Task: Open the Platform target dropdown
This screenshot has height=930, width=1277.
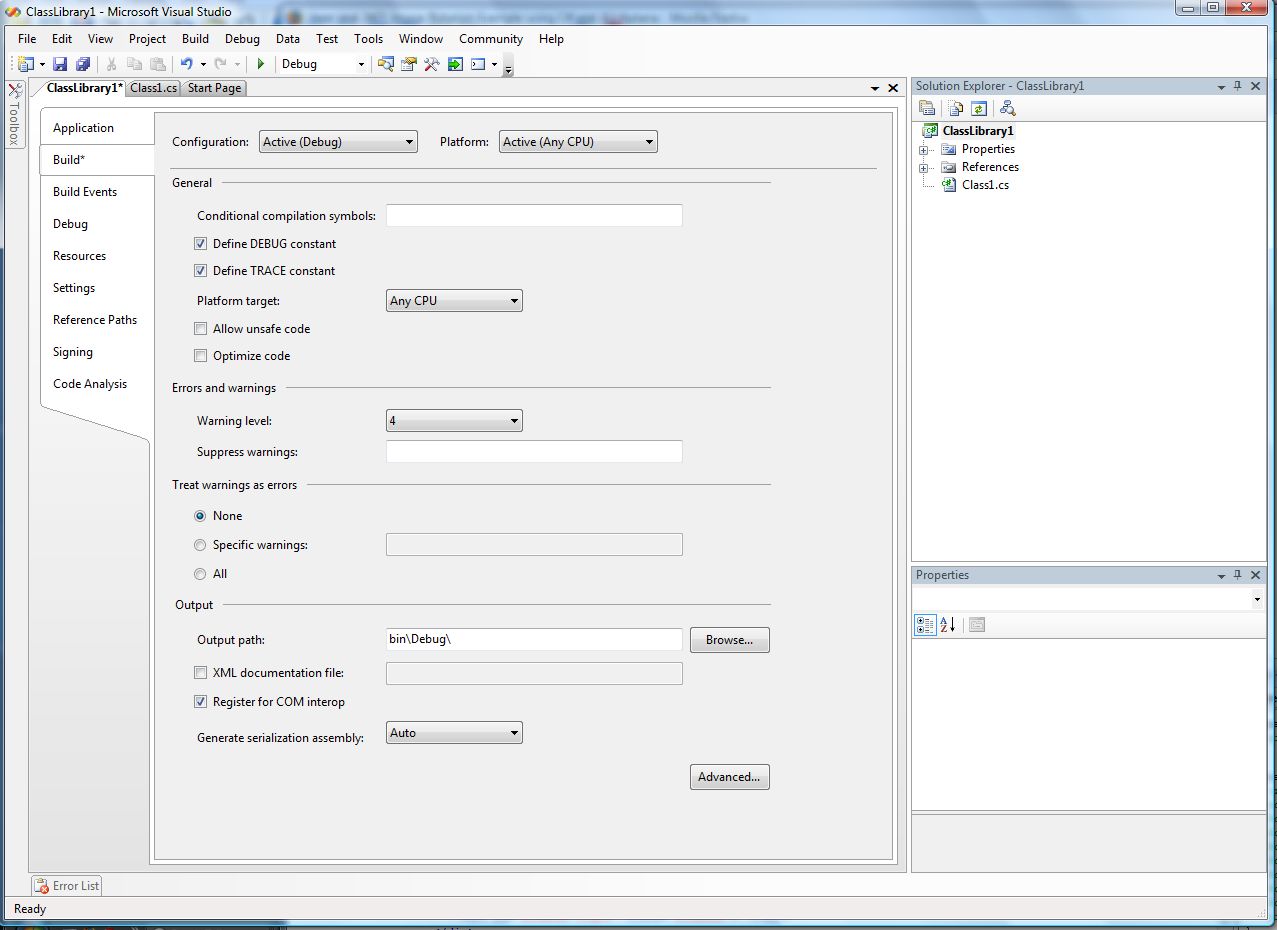Action: coord(454,301)
